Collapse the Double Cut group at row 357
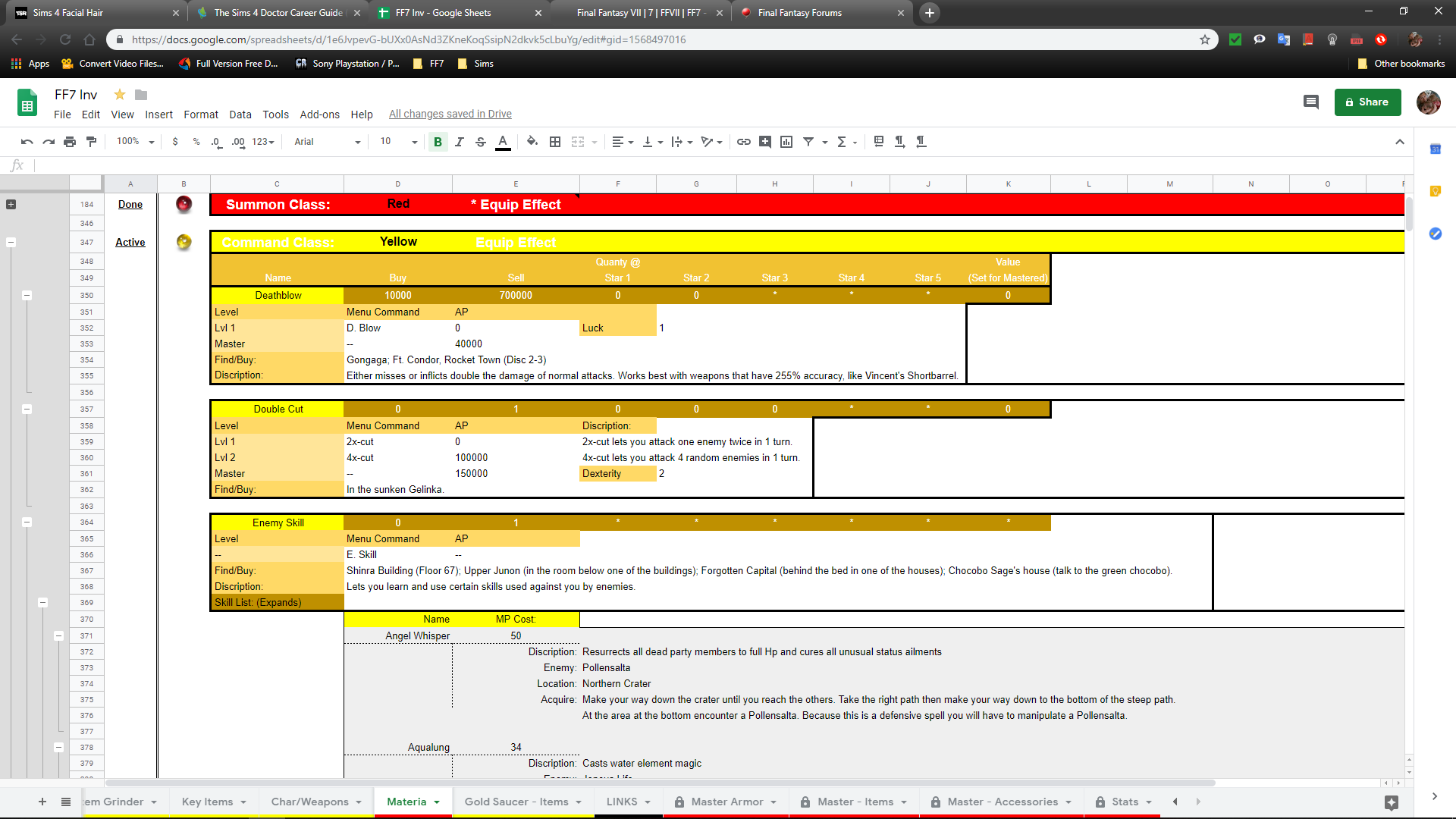 [27, 409]
